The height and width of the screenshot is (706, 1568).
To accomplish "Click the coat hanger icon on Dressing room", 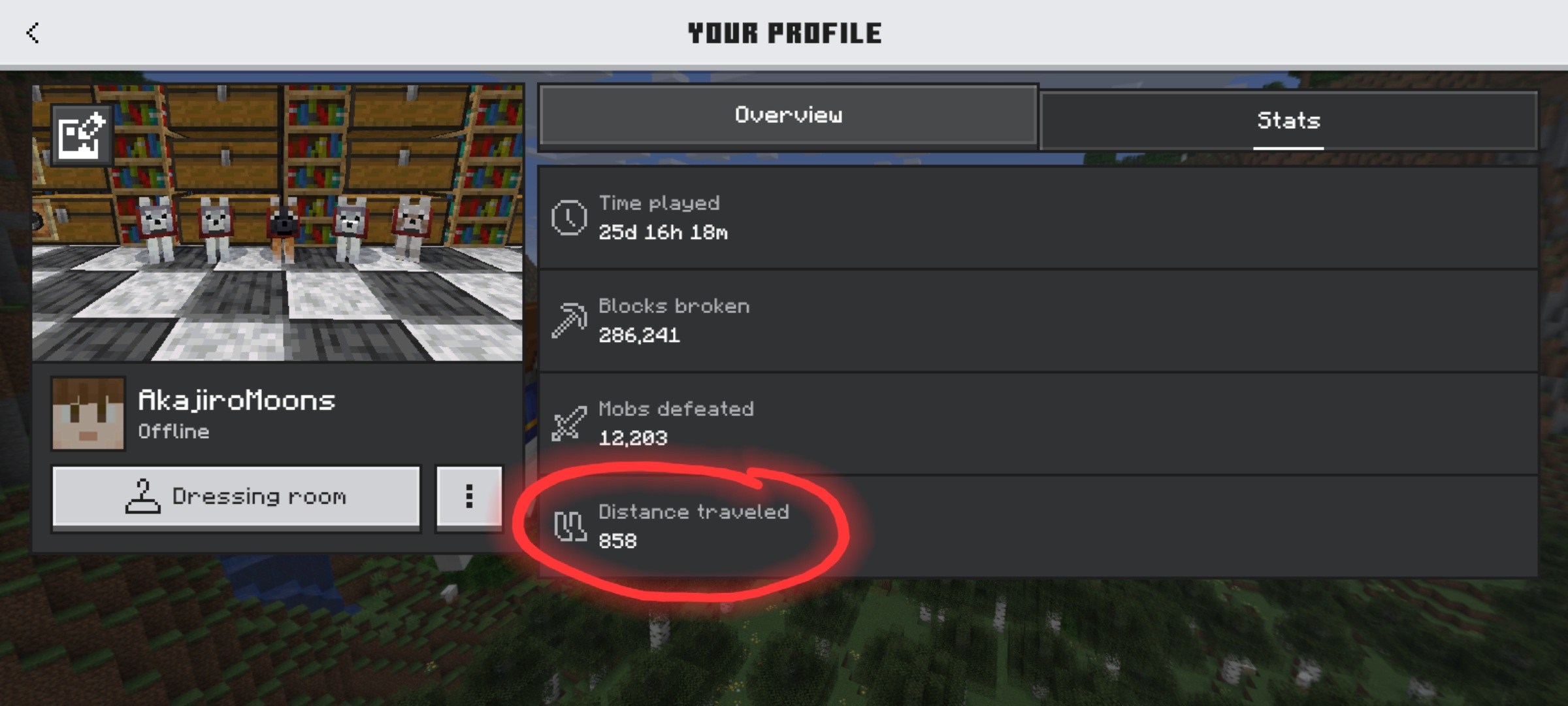I will click(142, 496).
